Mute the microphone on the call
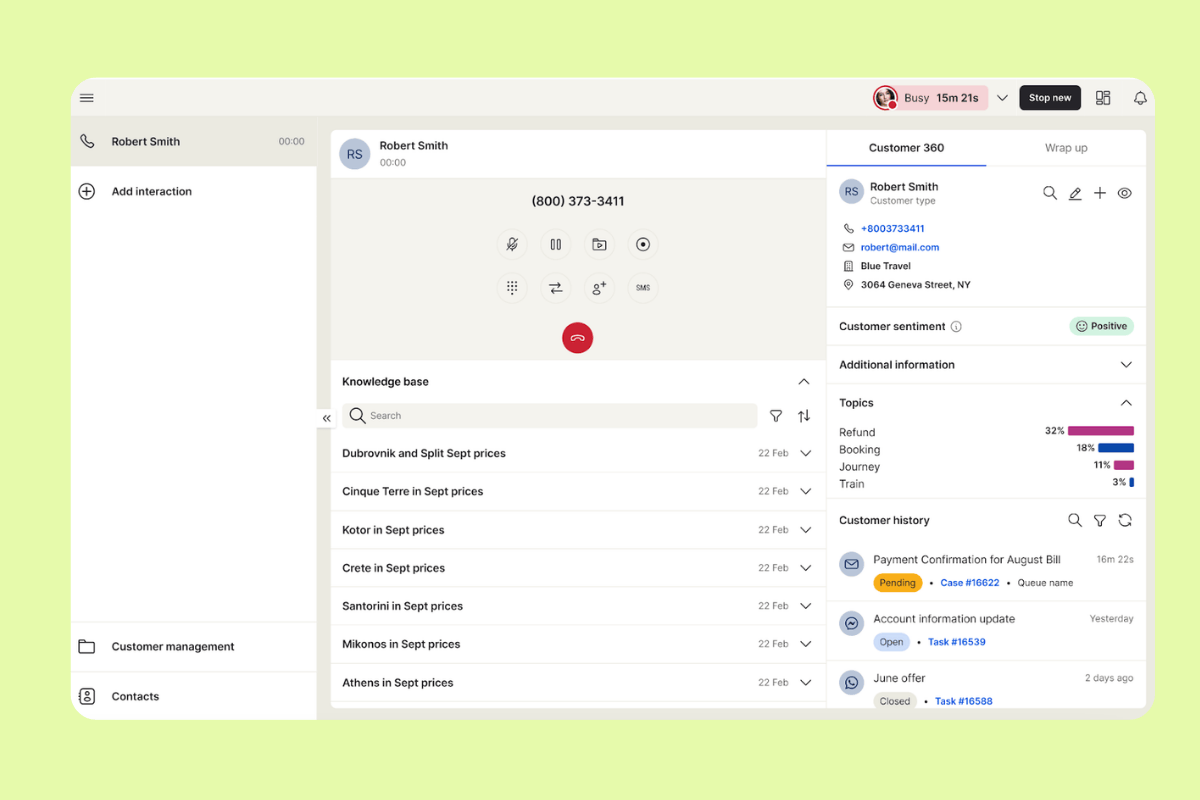1200x800 pixels. point(512,244)
